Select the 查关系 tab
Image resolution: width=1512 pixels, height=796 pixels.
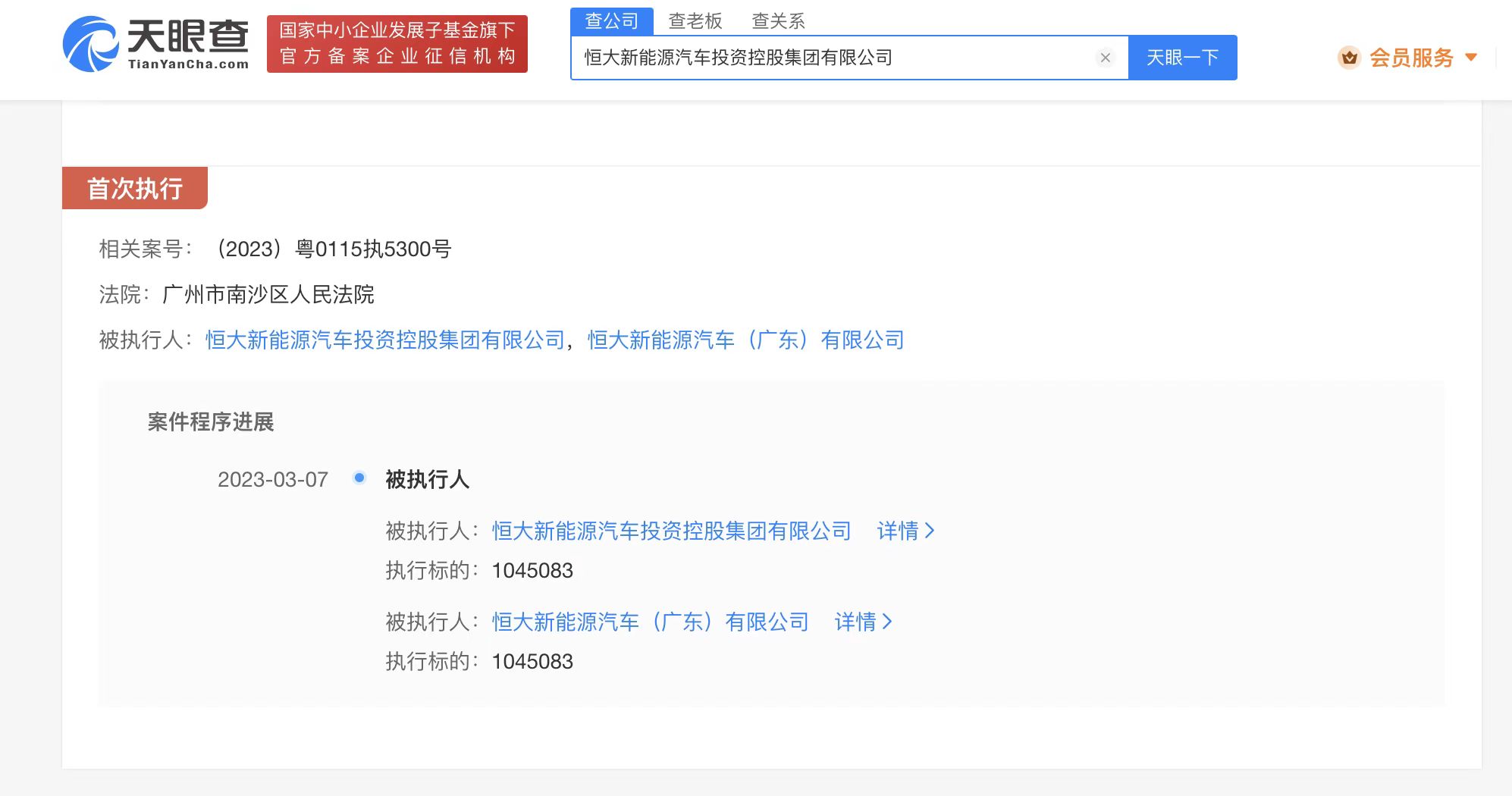(778, 21)
